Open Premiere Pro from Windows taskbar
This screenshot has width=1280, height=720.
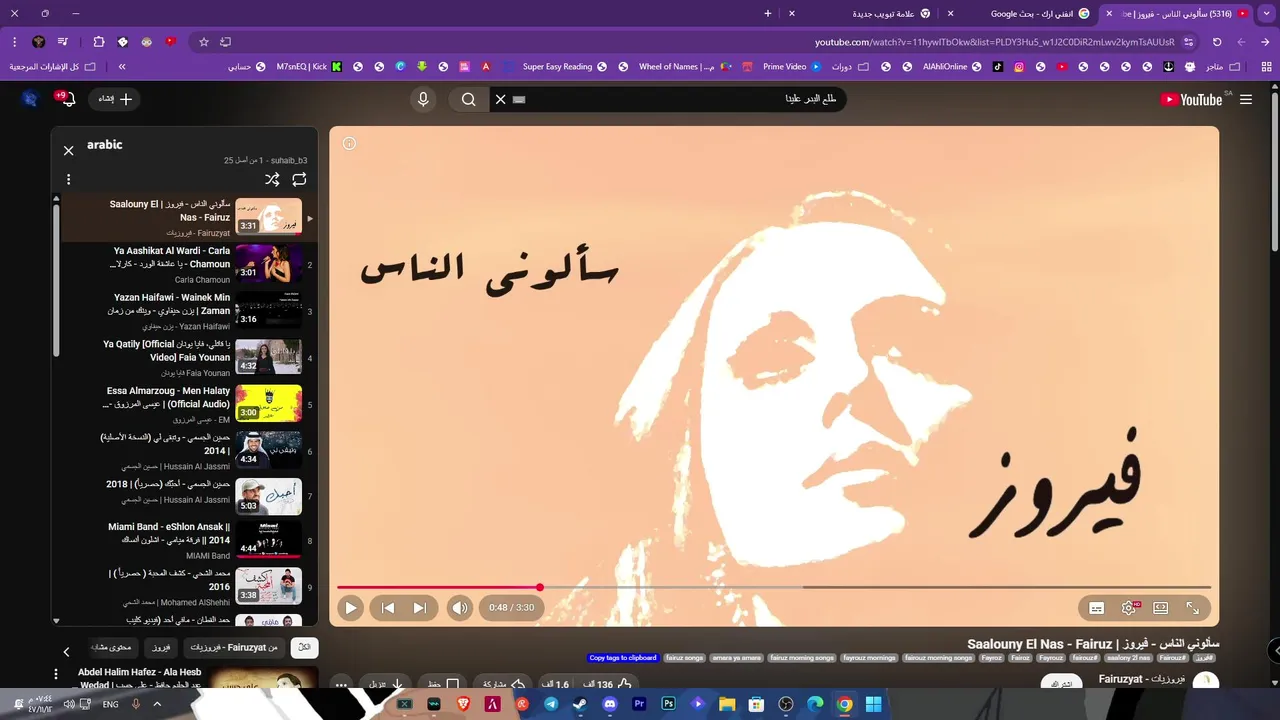point(639,704)
